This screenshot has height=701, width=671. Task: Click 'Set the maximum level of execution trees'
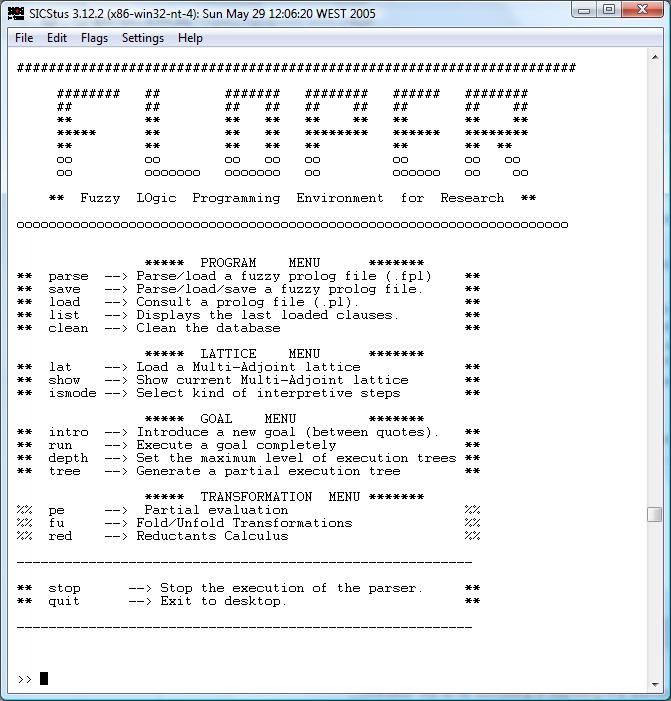(296, 458)
